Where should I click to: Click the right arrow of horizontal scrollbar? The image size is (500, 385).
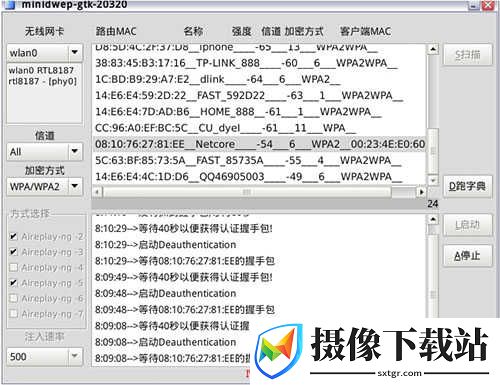tap(421, 192)
